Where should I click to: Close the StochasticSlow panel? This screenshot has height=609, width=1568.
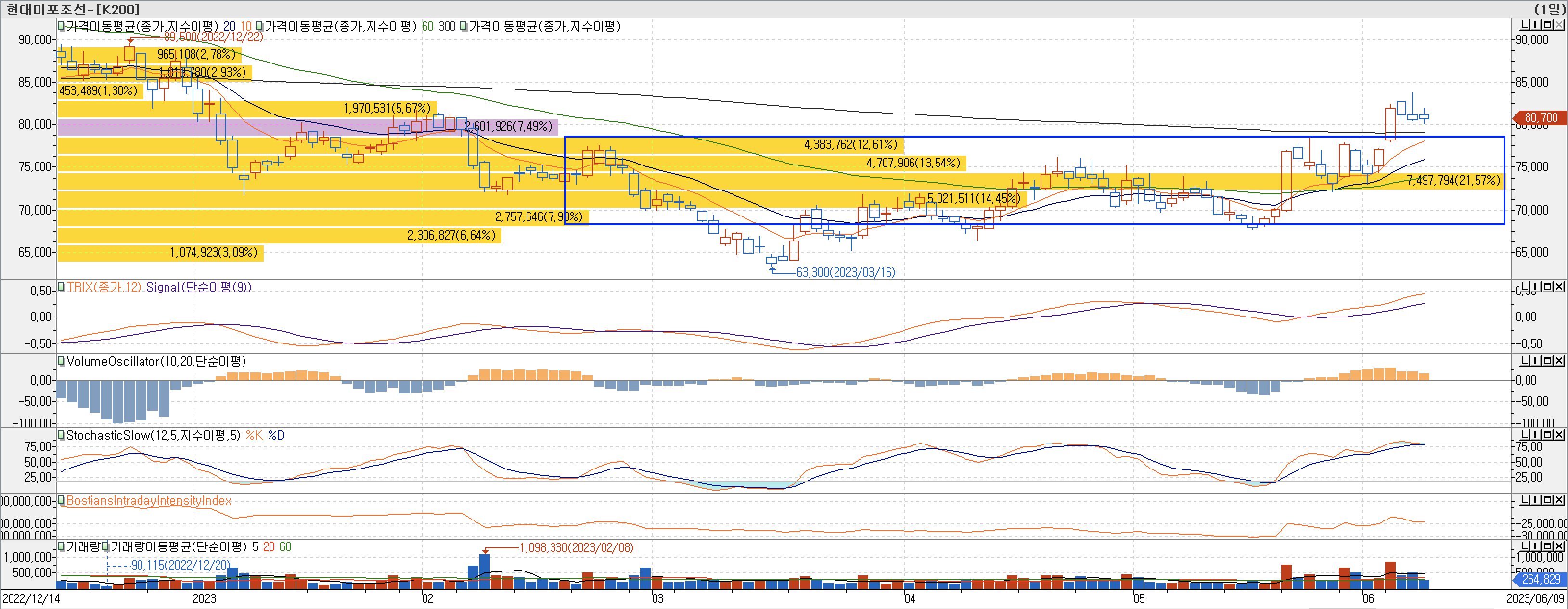(1559, 434)
